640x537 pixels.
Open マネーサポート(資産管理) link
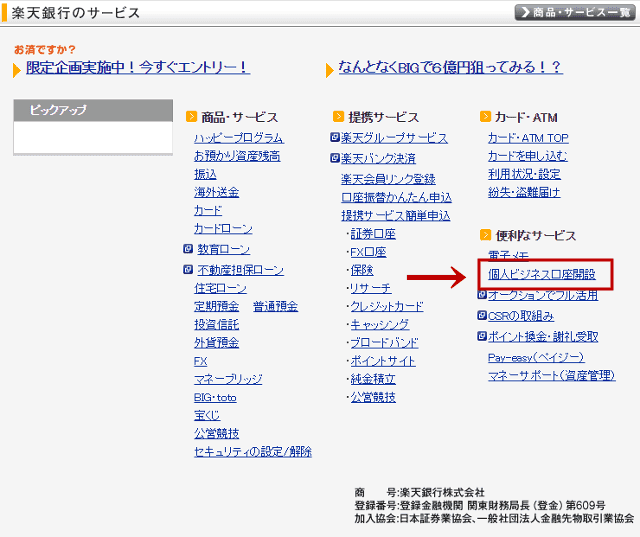coord(551,375)
